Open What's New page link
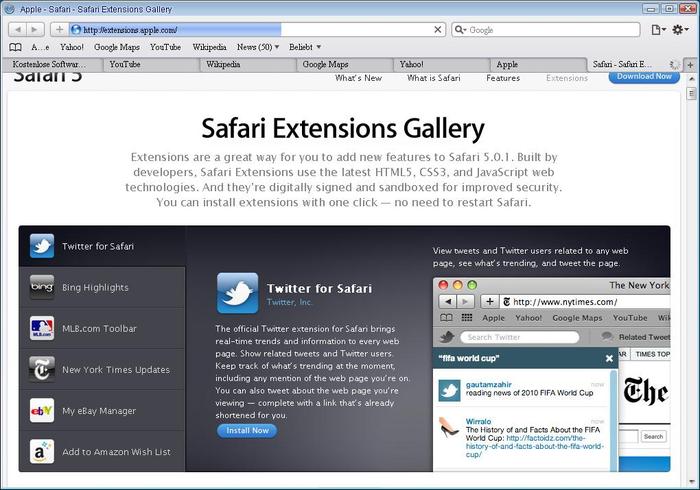 point(358,78)
